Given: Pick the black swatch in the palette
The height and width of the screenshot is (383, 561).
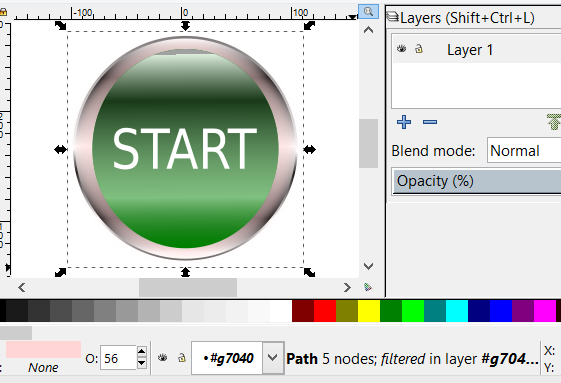Looking at the screenshot, I should pyautogui.click(x=3, y=311).
